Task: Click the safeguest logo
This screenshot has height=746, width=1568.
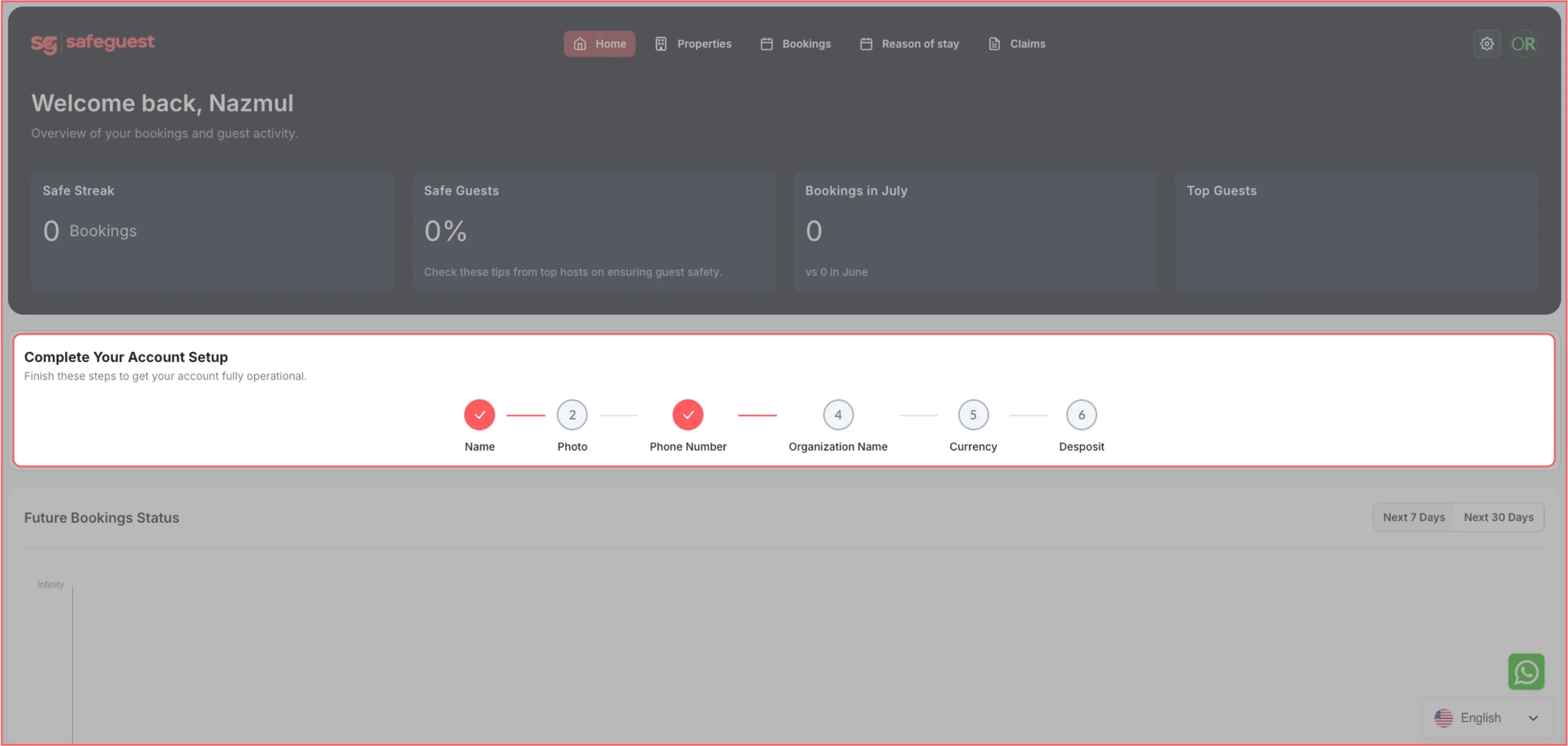Action: tap(93, 44)
